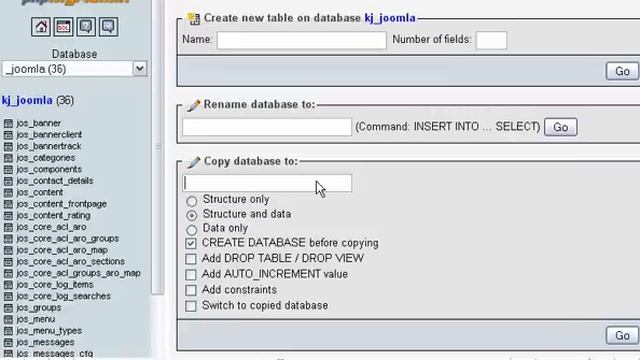This screenshot has height=360, width=640.
Task: Open the jos_core_acl_aro_sections table
Action: (71, 262)
